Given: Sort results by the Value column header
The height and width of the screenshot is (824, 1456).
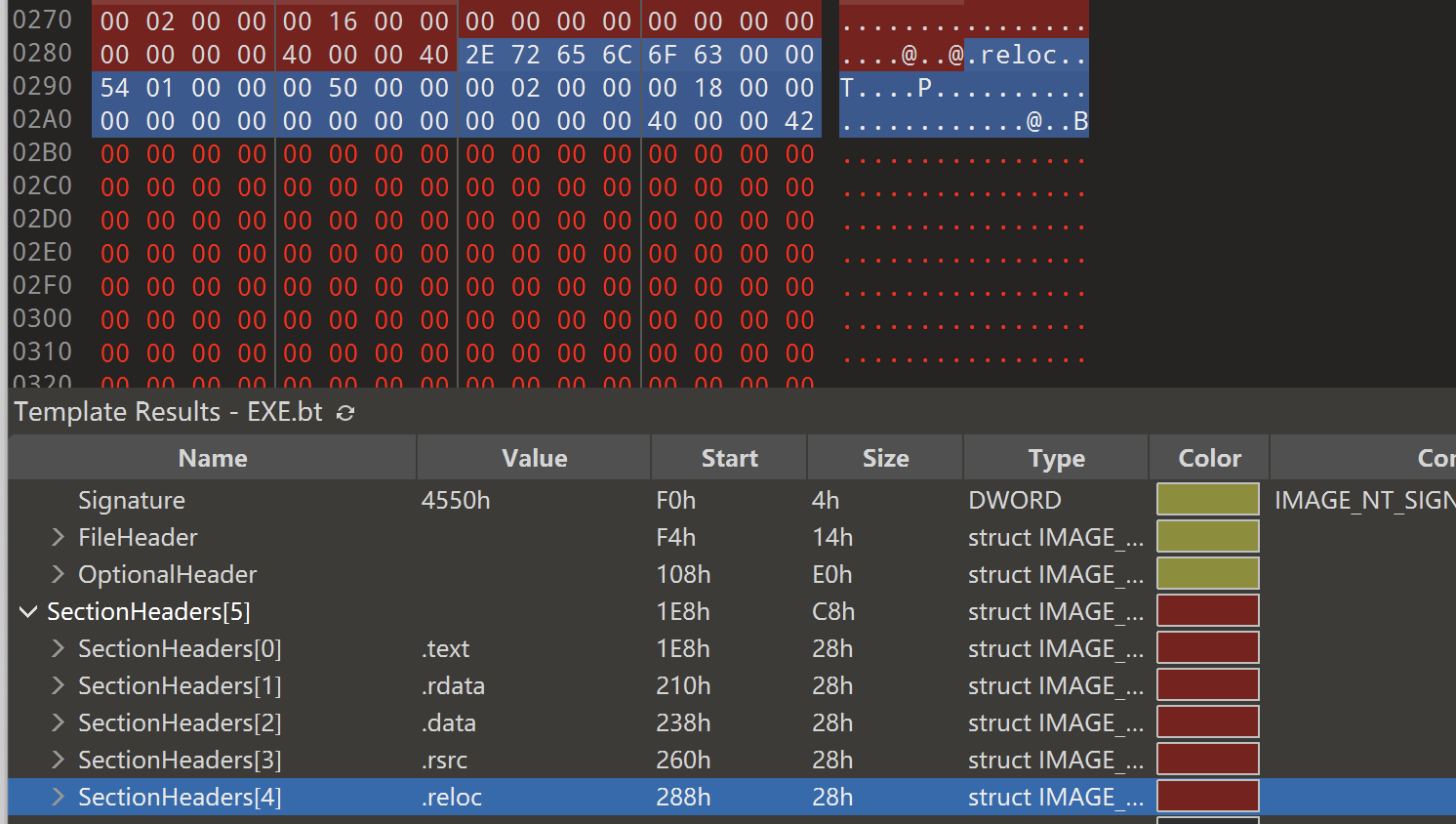Looking at the screenshot, I should pos(534,458).
